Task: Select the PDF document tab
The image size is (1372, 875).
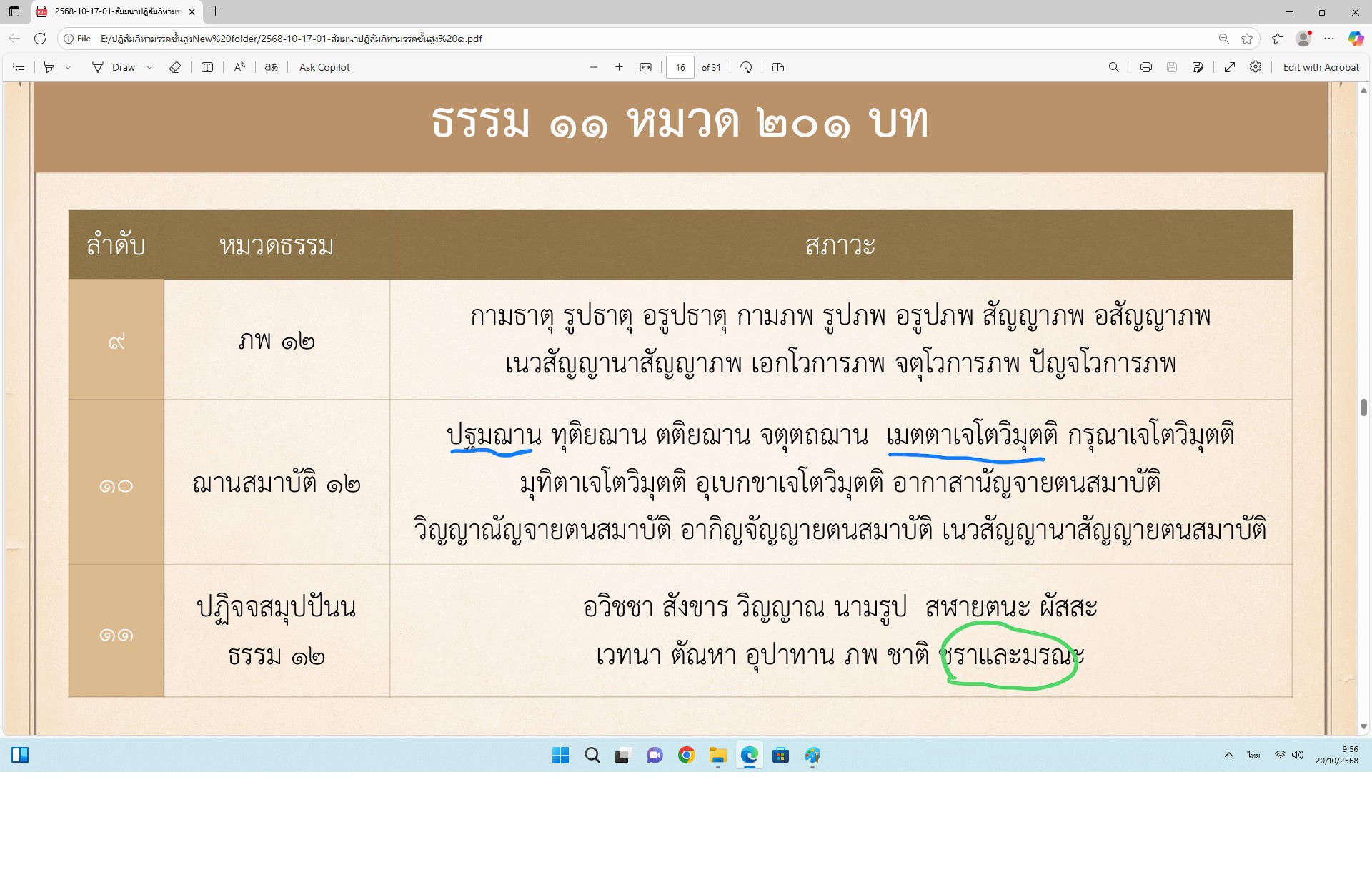Action: pyautogui.click(x=116, y=11)
